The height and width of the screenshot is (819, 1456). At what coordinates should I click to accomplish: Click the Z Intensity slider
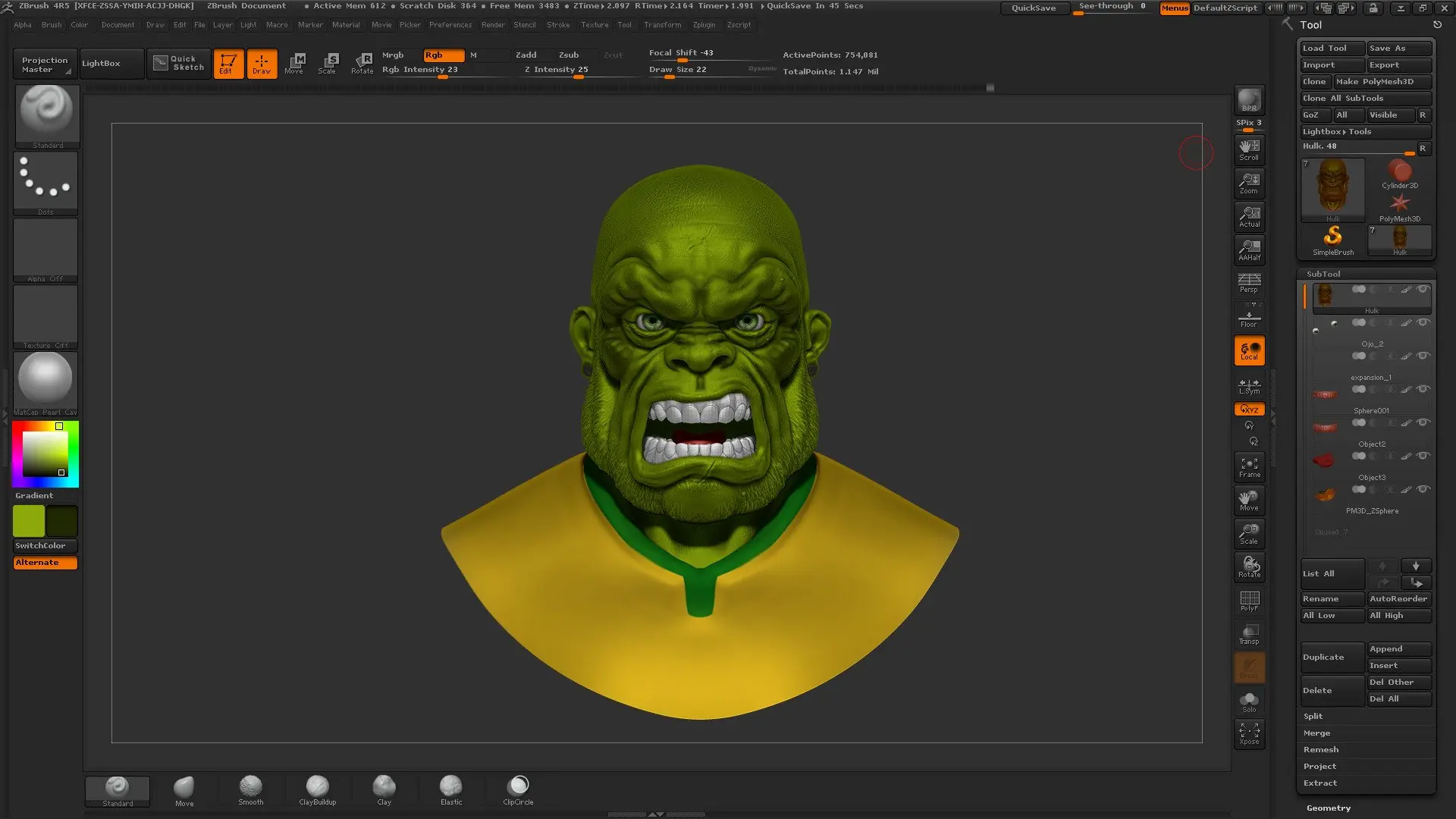tap(579, 70)
